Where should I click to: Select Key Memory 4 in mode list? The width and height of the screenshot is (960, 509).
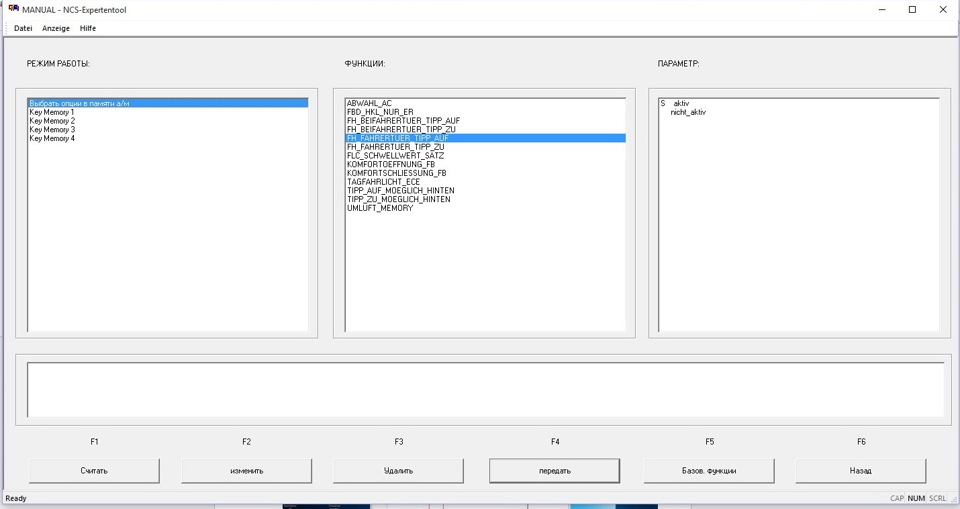pos(168,138)
